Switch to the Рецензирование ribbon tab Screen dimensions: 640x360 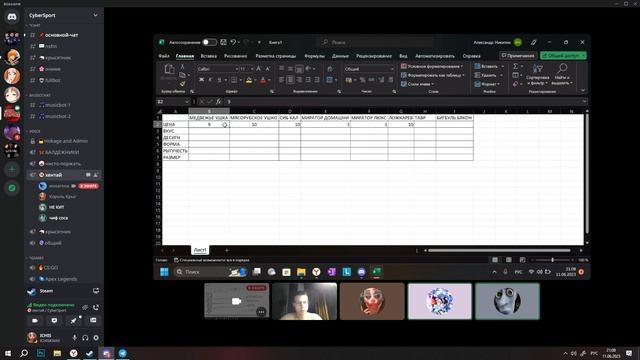coord(374,56)
